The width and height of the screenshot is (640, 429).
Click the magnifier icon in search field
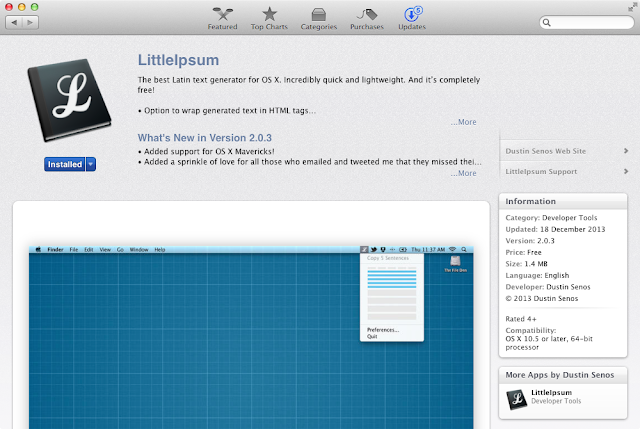(x=547, y=22)
